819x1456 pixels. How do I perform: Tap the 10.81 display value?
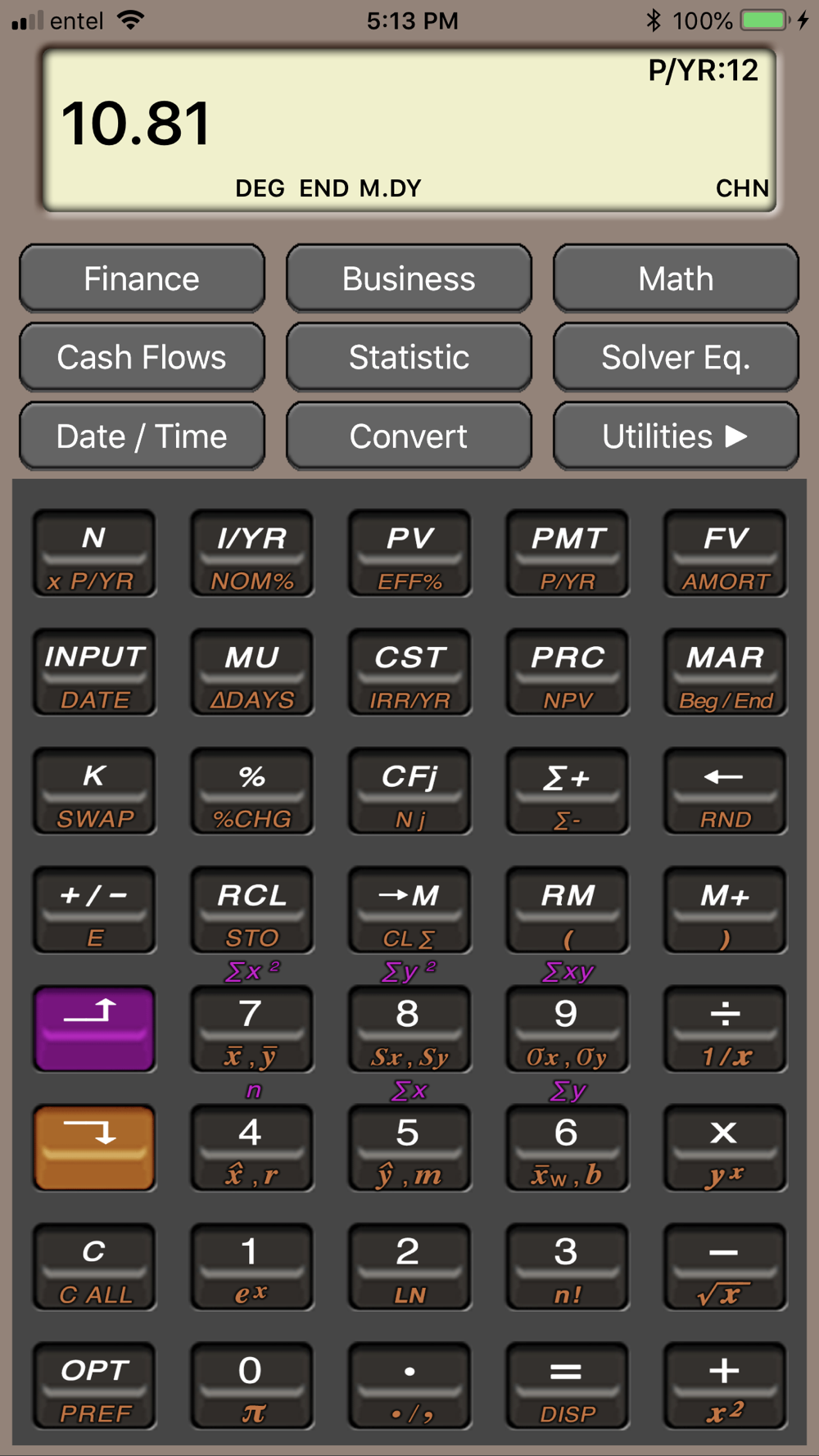136,124
